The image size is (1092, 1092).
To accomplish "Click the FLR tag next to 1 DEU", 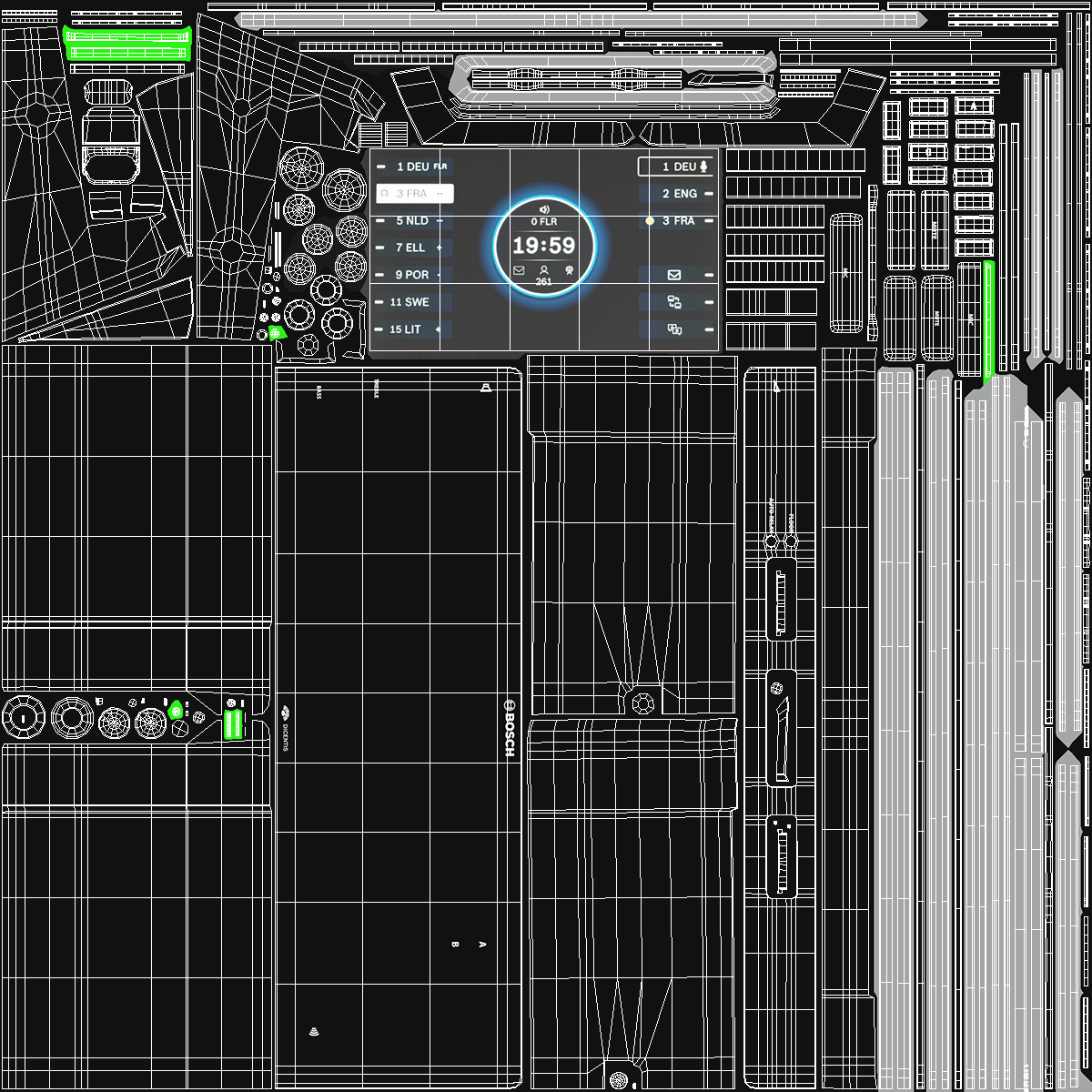I will pos(440,167).
